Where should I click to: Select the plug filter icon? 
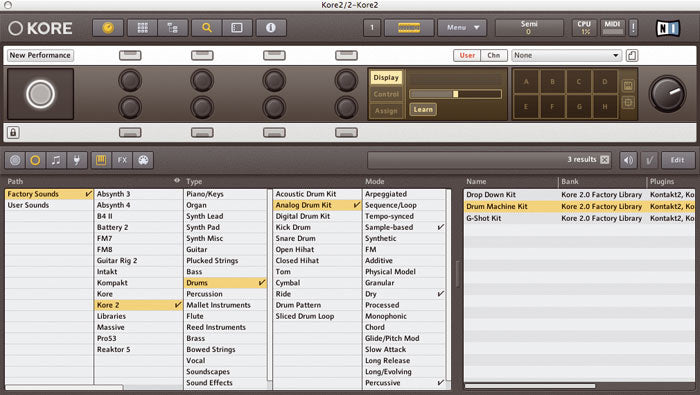pyautogui.click(x=76, y=160)
